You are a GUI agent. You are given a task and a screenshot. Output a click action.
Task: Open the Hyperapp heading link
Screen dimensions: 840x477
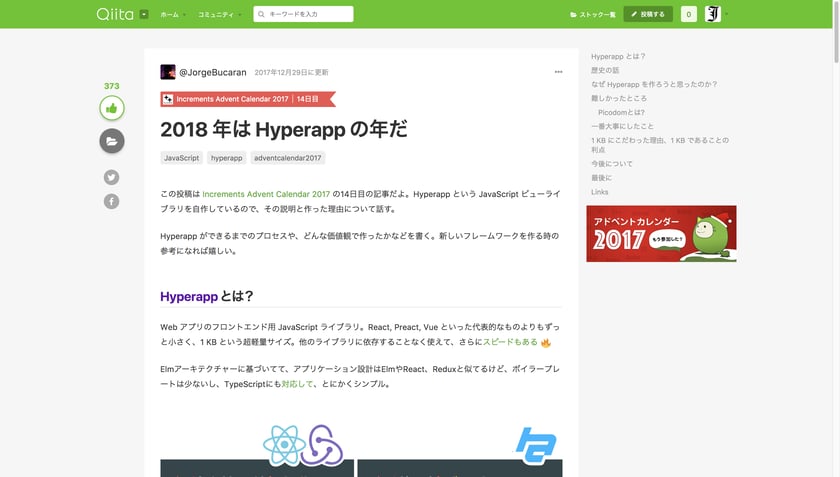(x=189, y=296)
